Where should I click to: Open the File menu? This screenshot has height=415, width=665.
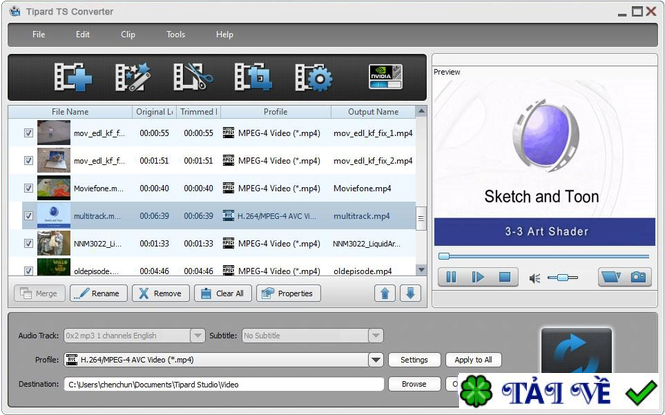tap(39, 34)
